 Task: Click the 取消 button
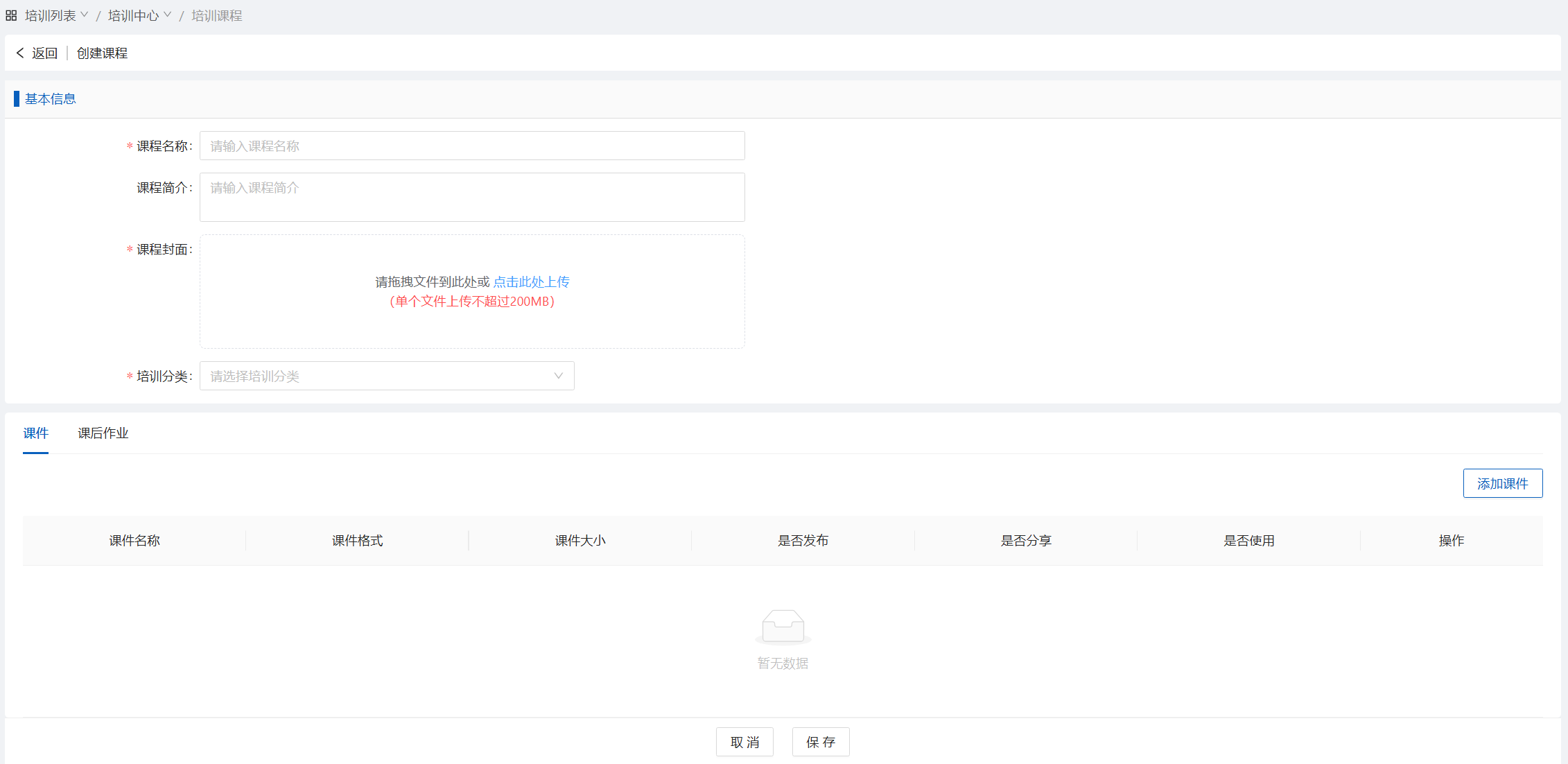pos(744,742)
